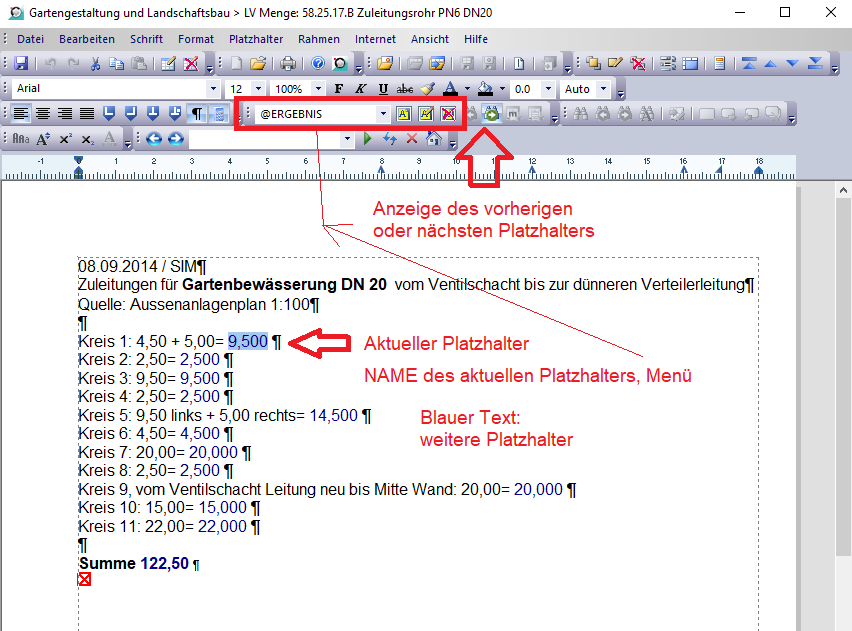852x631 pixels.
Task: Click the printer icon
Action: [x=288, y=64]
